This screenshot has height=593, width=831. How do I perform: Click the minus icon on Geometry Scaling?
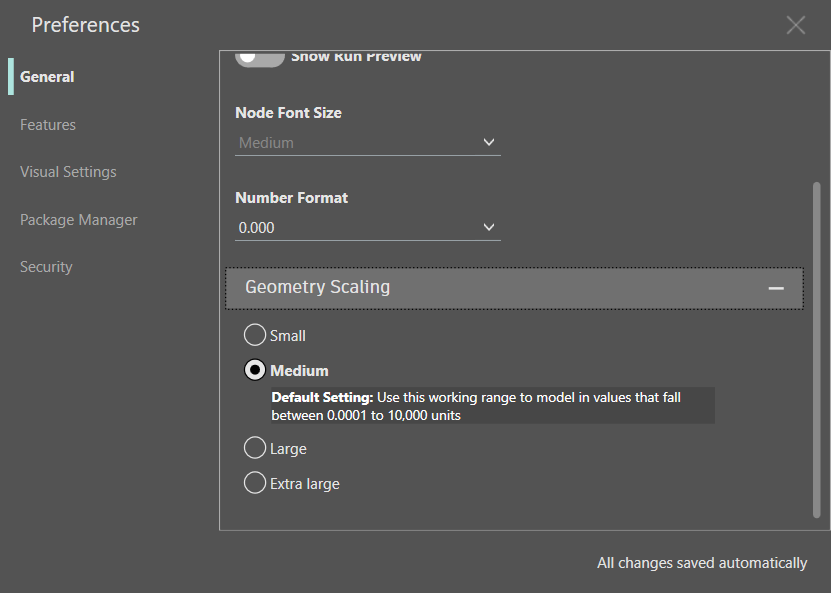[776, 288]
